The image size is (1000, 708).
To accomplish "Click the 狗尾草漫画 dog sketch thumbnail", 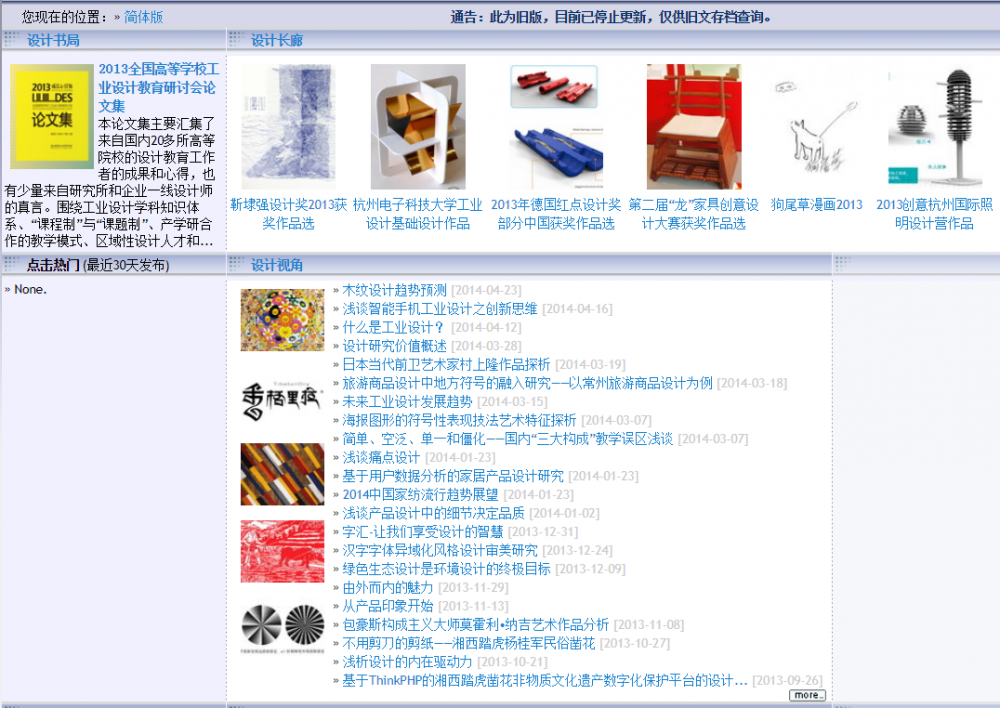I will 816,126.
